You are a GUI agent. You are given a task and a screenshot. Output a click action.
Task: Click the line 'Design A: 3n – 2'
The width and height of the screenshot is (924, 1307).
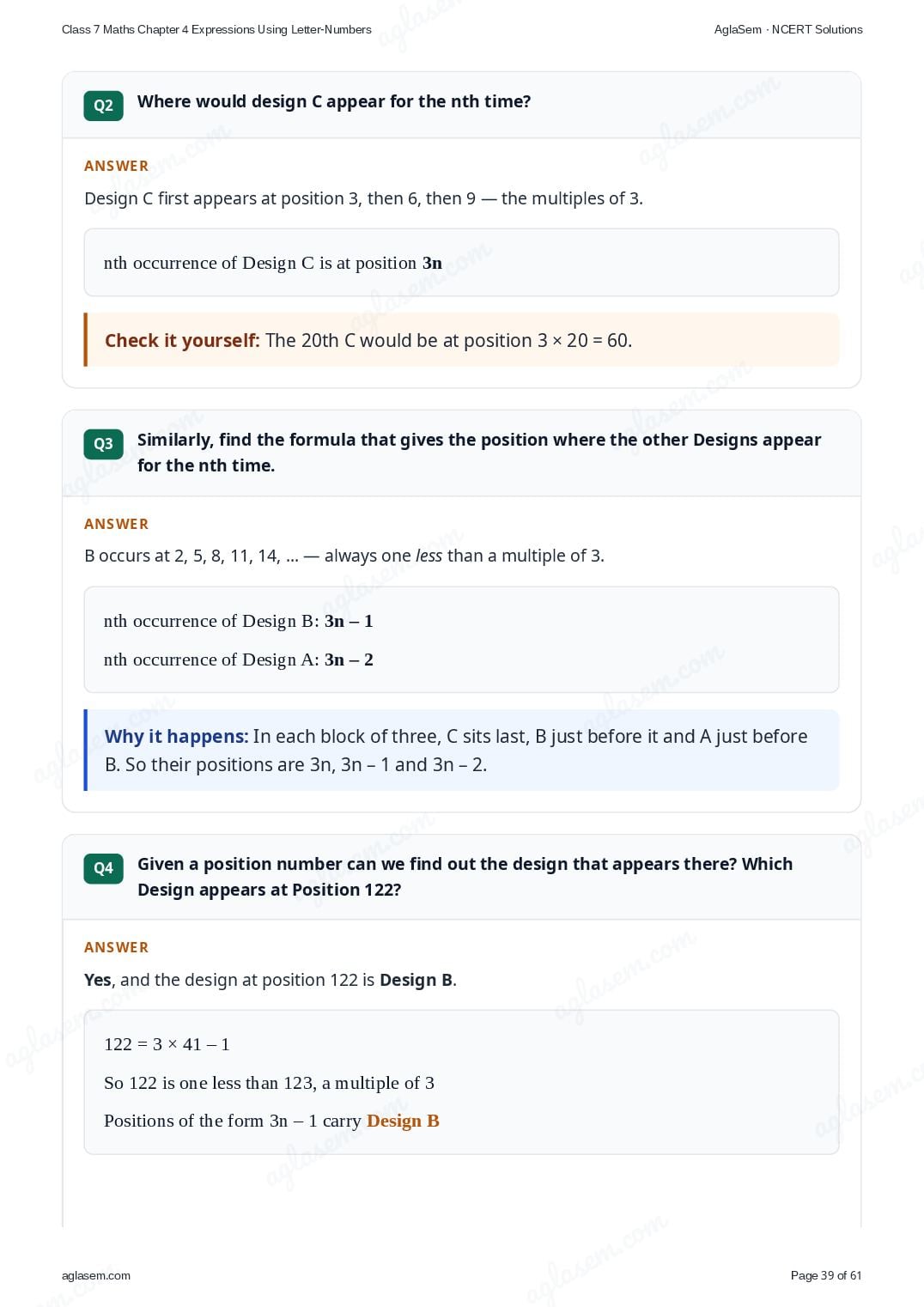click(239, 660)
